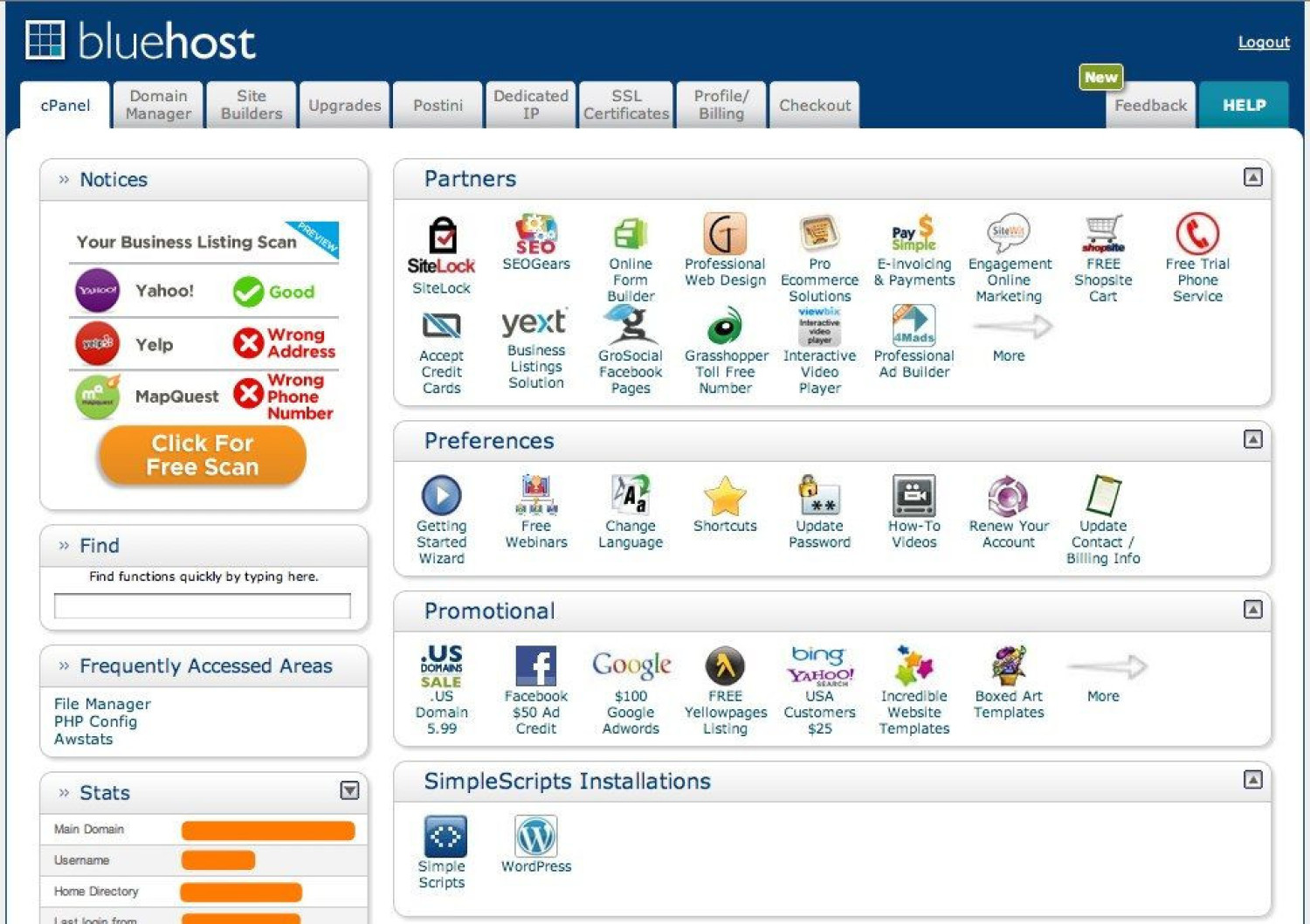Open Facebook $50 Ad Credit offer
The width and height of the screenshot is (1310, 924).
(x=535, y=666)
